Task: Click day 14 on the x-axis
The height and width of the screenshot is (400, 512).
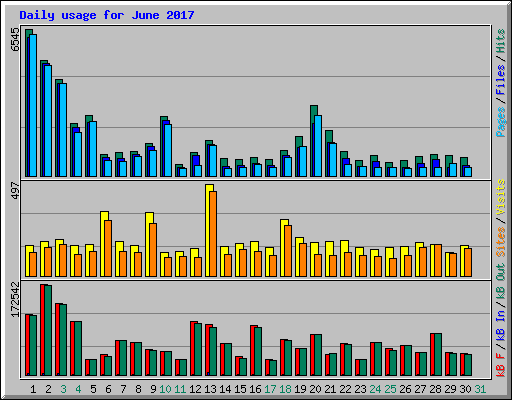Action: (x=225, y=389)
